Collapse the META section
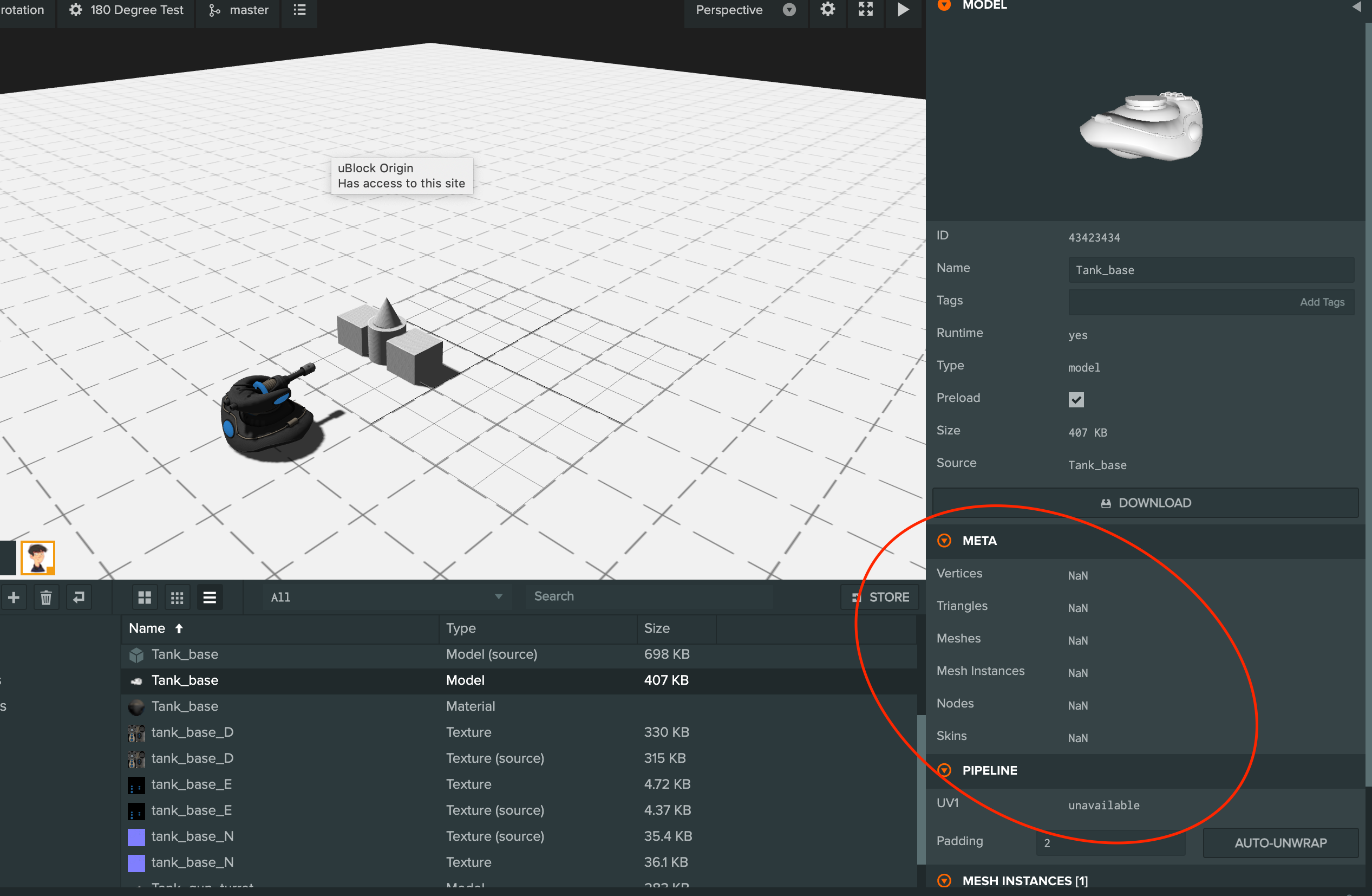Viewport: 1372px width, 896px height. (944, 541)
